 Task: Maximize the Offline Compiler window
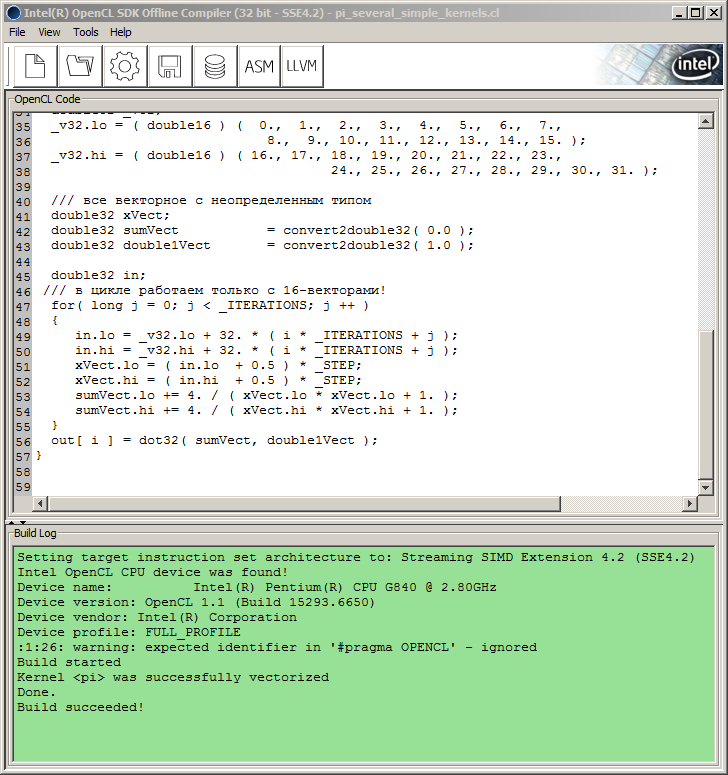pyautogui.click(x=696, y=13)
